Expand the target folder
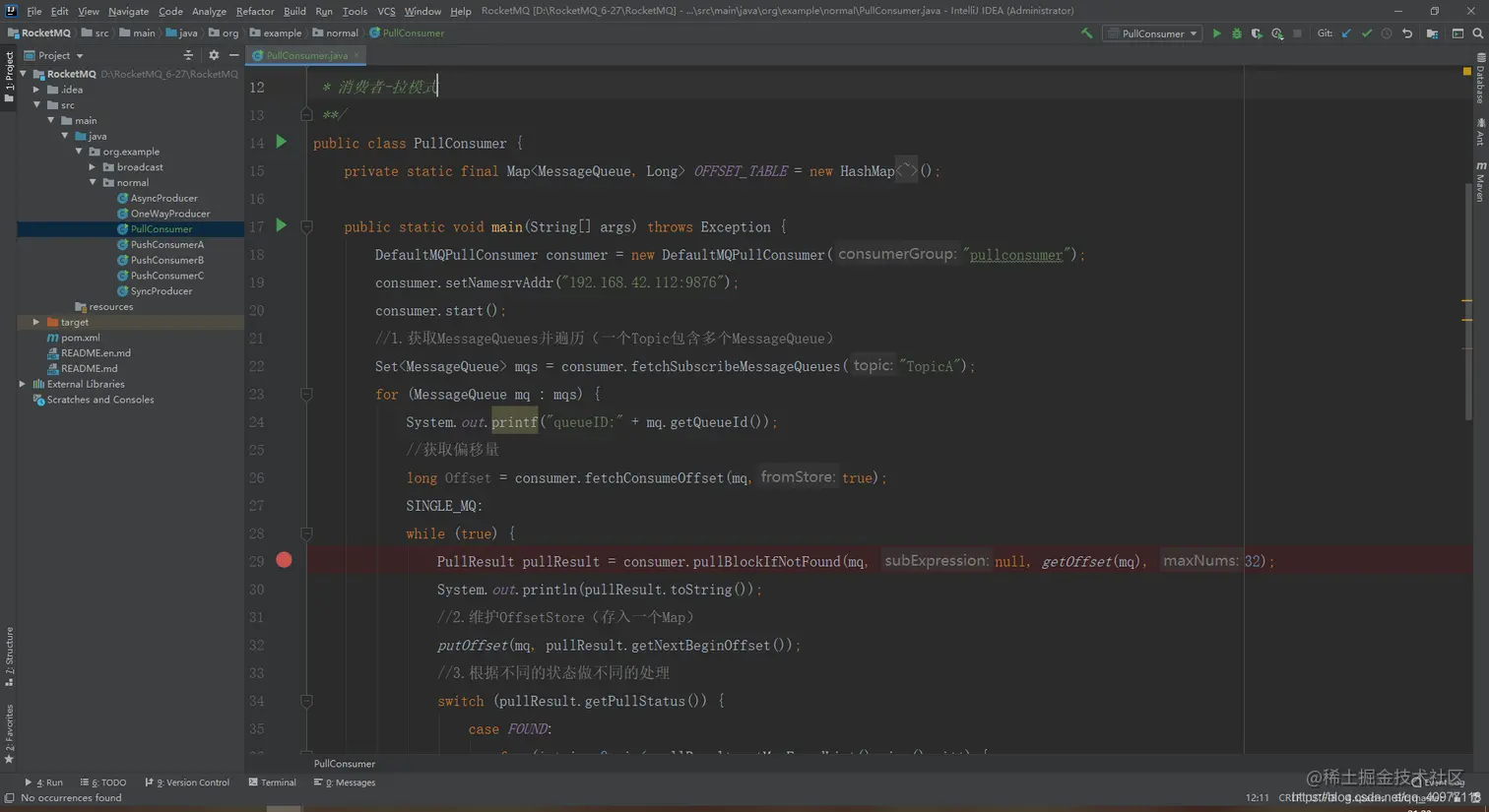The width and height of the screenshot is (1489, 812). click(37, 322)
